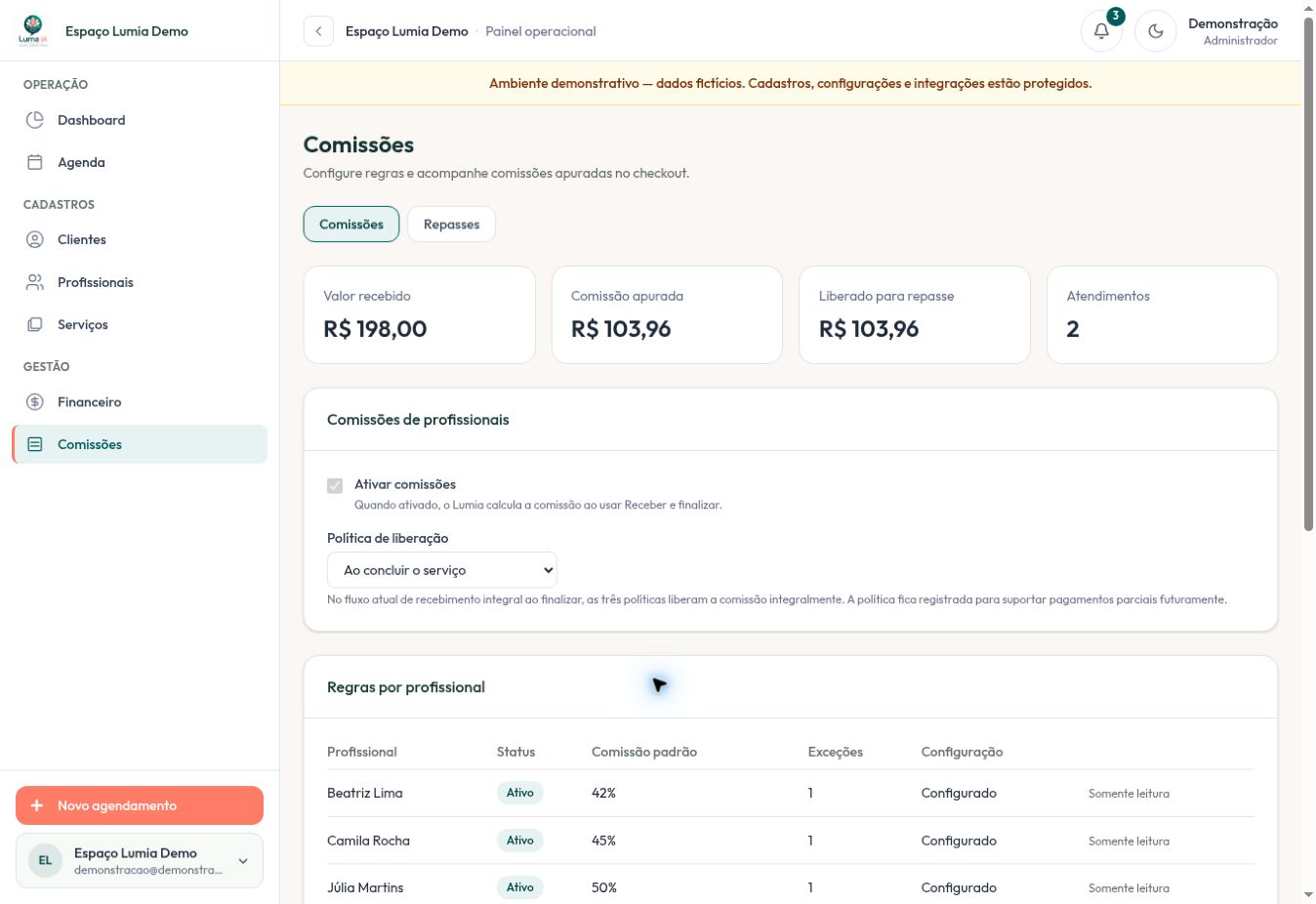Click the Comissão apurada card
1316x904 pixels.
coord(667,314)
